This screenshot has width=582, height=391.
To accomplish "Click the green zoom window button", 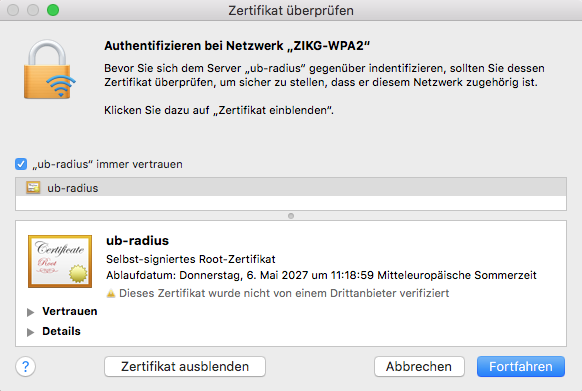I will click(x=53, y=10).
